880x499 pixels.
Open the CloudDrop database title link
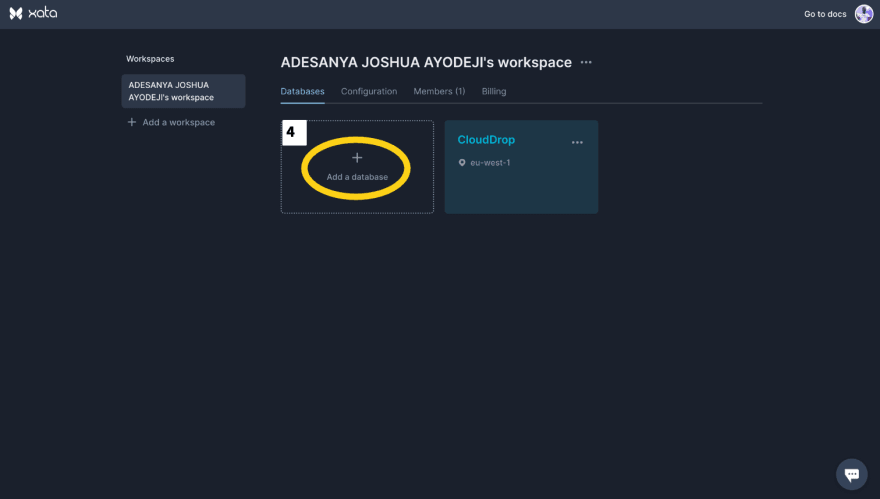pyautogui.click(x=486, y=140)
